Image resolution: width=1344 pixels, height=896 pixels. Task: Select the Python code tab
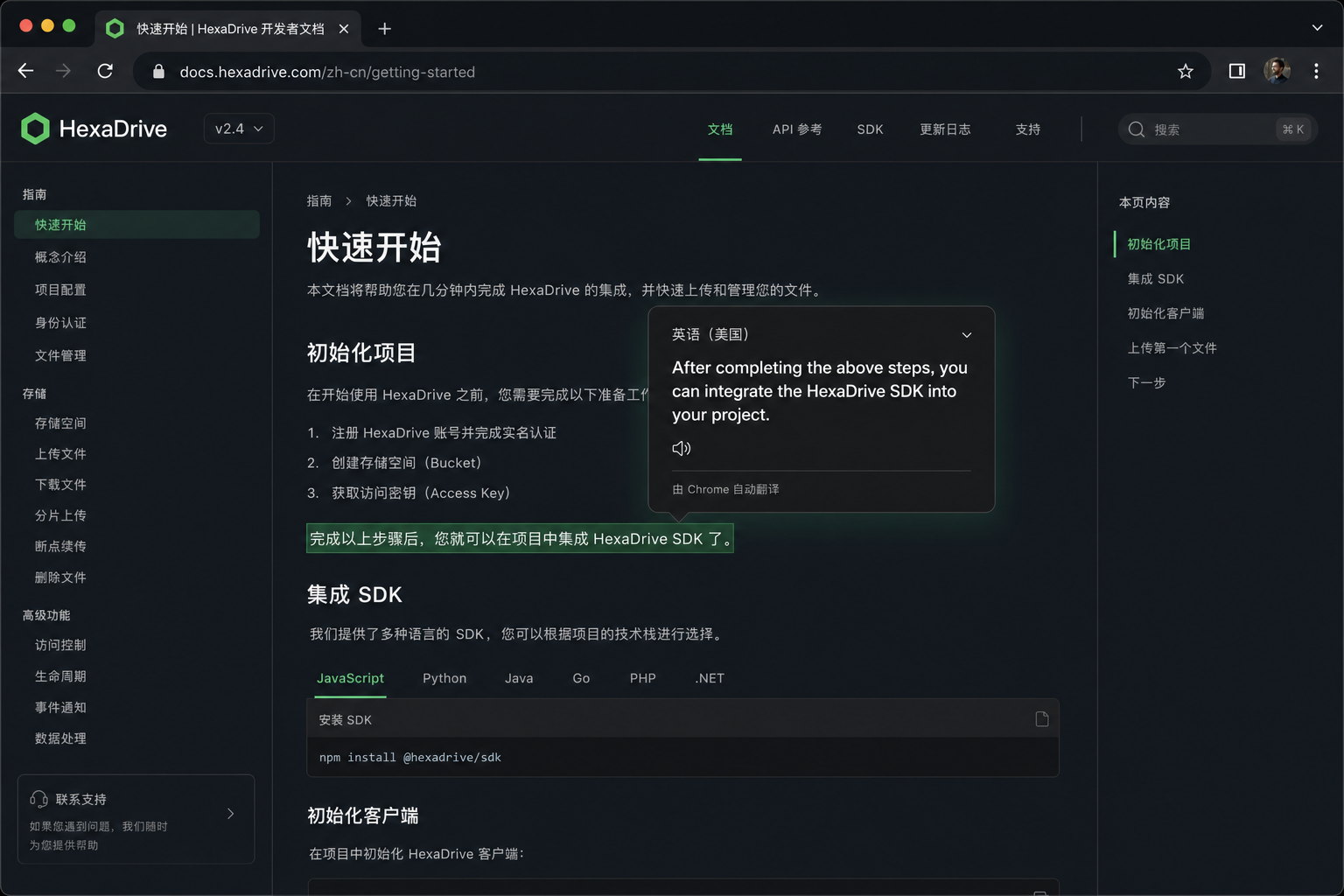pyautogui.click(x=444, y=678)
